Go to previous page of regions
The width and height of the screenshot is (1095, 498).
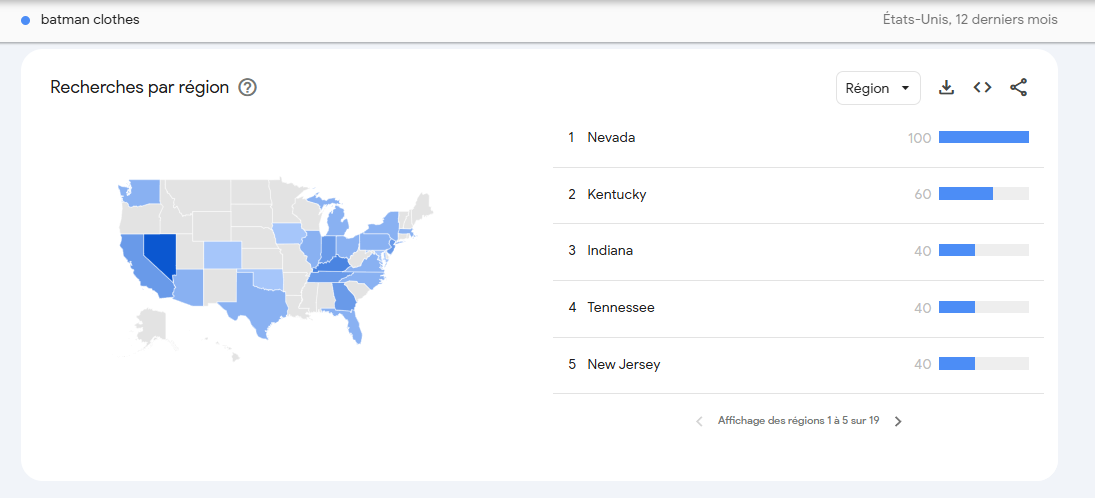[x=699, y=422]
